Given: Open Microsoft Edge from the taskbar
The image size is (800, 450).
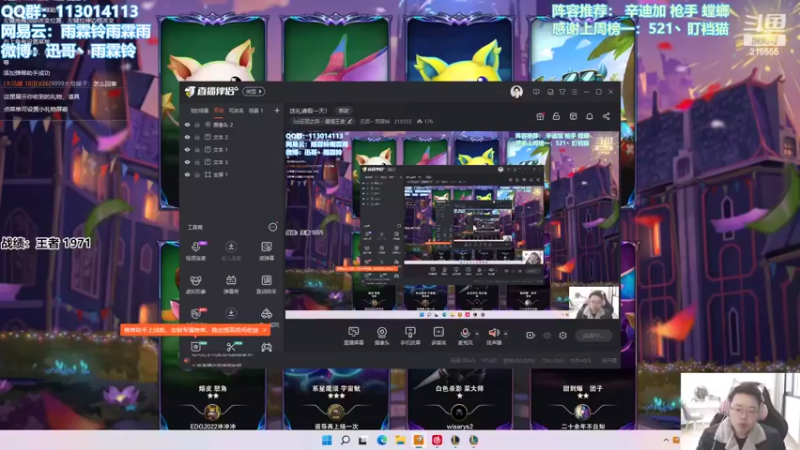Looking at the screenshot, I should 382,440.
